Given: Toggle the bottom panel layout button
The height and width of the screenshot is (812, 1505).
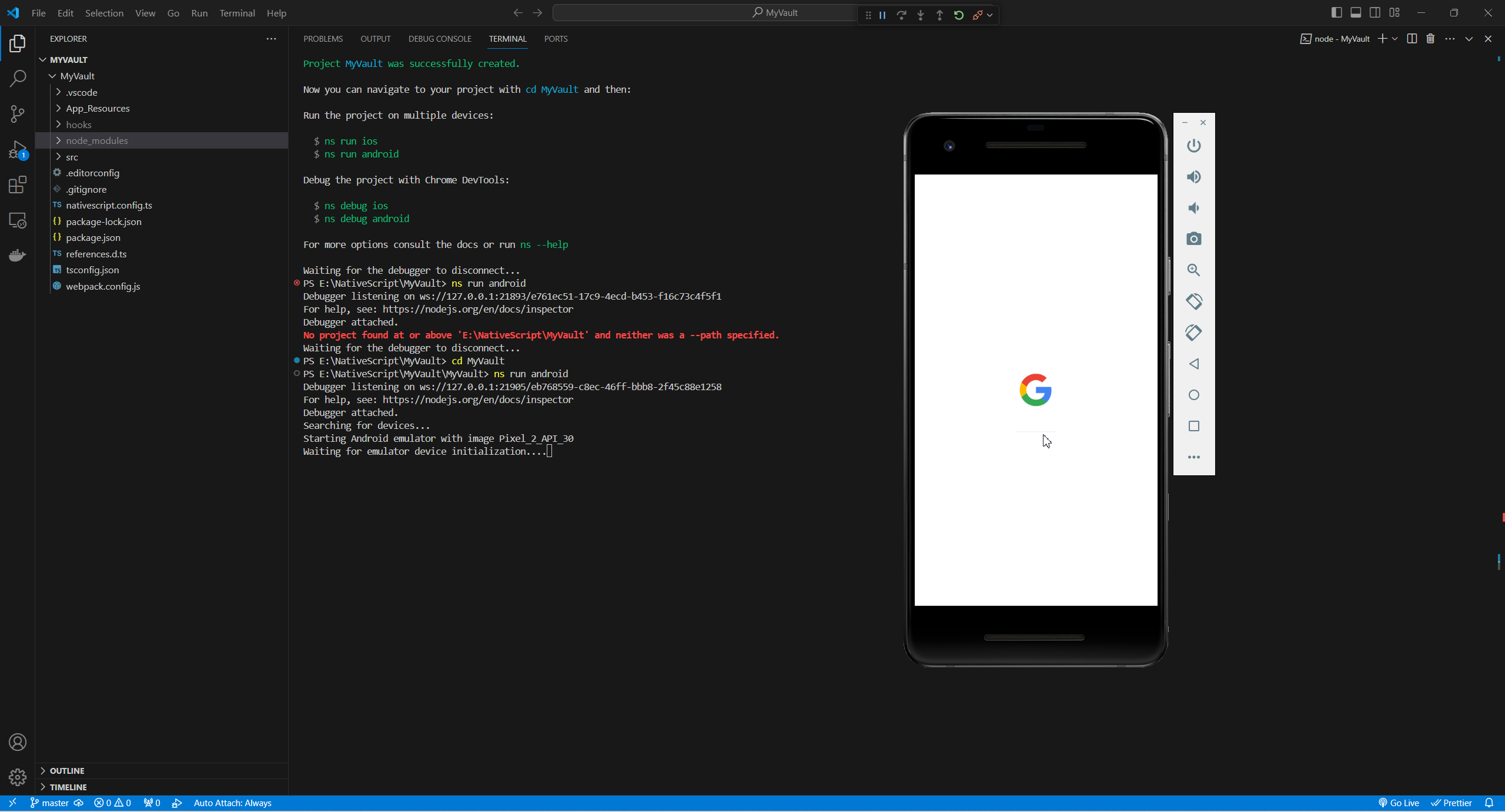Looking at the screenshot, I should coord(1356,13).
